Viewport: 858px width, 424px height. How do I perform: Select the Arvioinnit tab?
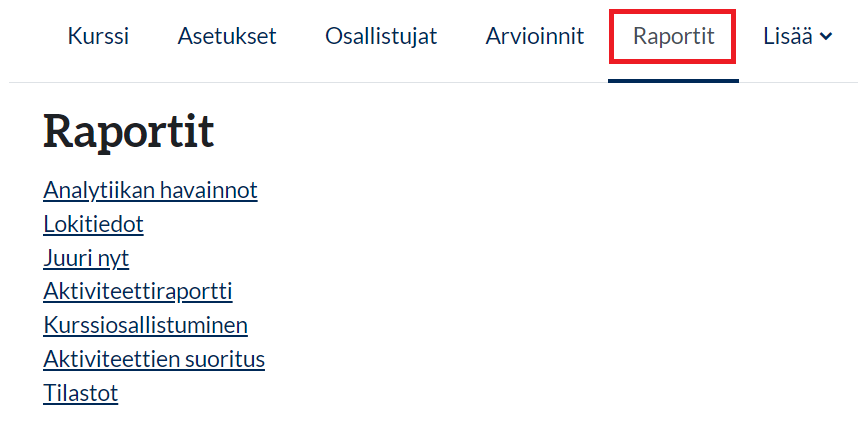[x=535, y=37]
